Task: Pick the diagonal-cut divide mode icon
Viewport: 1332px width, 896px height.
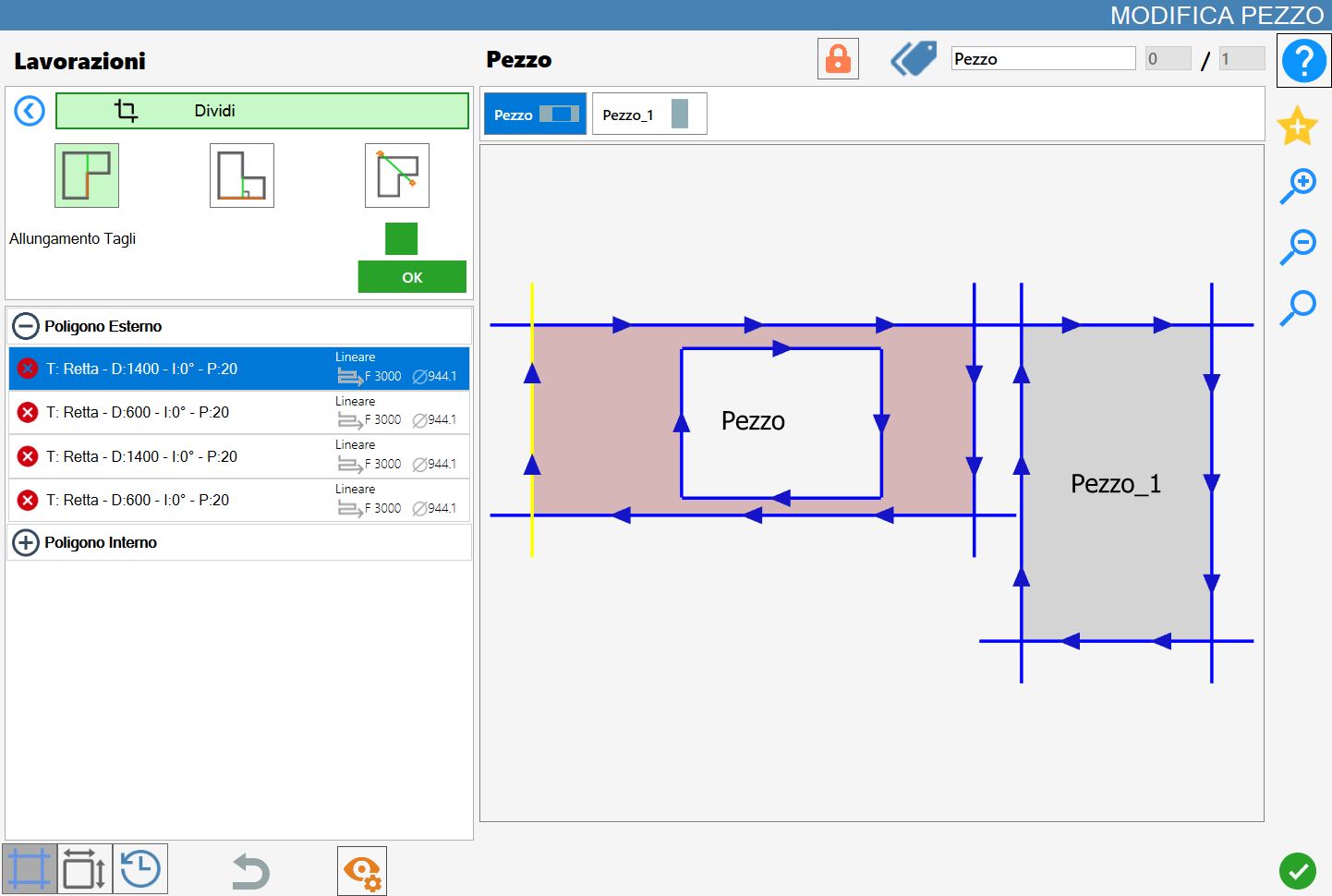Action: 397,176
